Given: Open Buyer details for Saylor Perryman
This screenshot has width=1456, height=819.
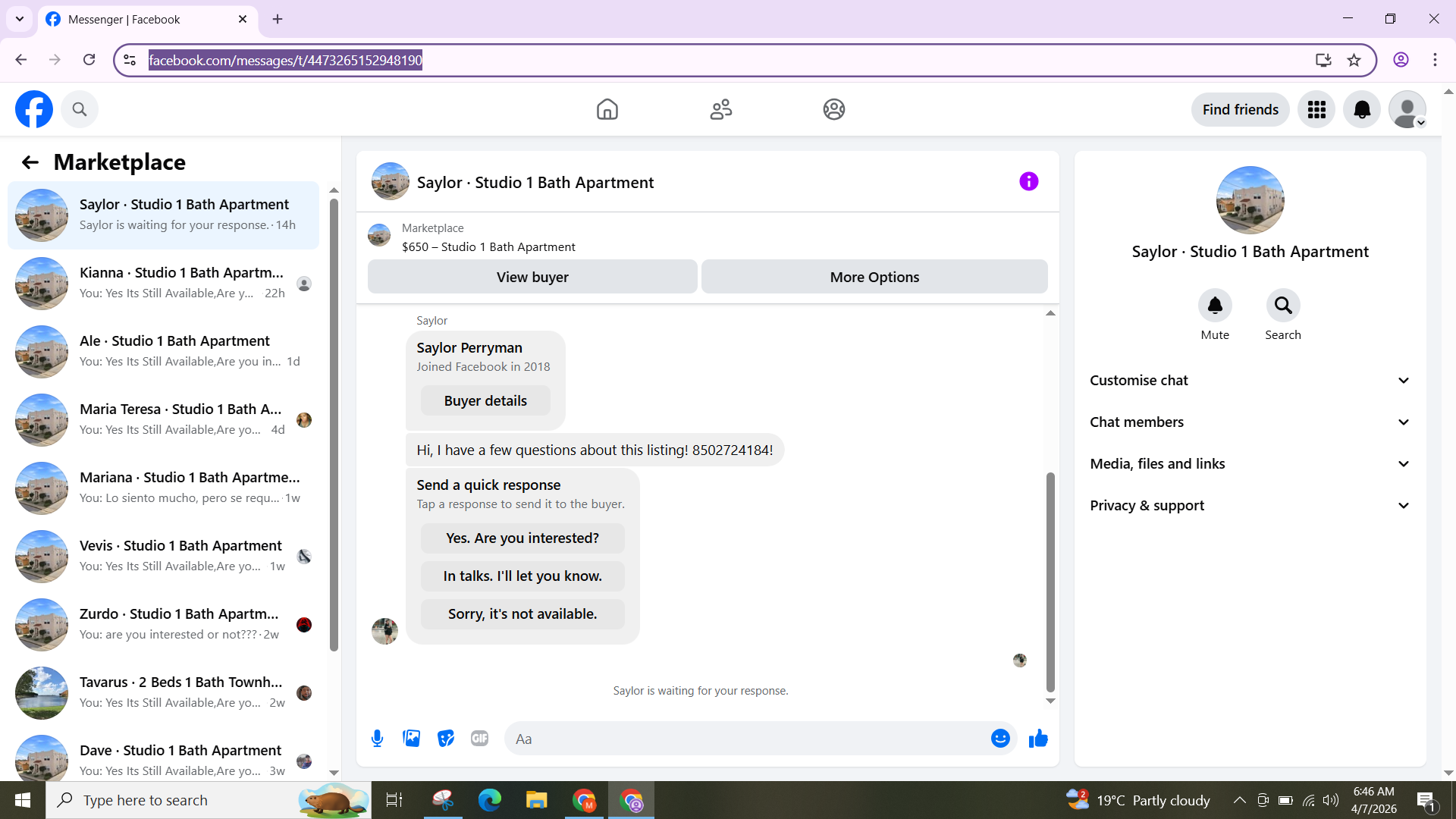Looking at the screenshot, I should pos(485,400).
